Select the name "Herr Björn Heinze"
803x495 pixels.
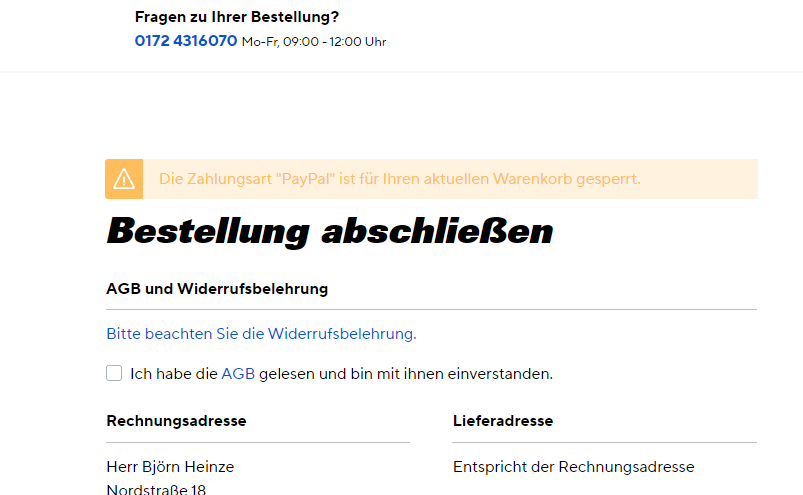[x=170, y=467]
